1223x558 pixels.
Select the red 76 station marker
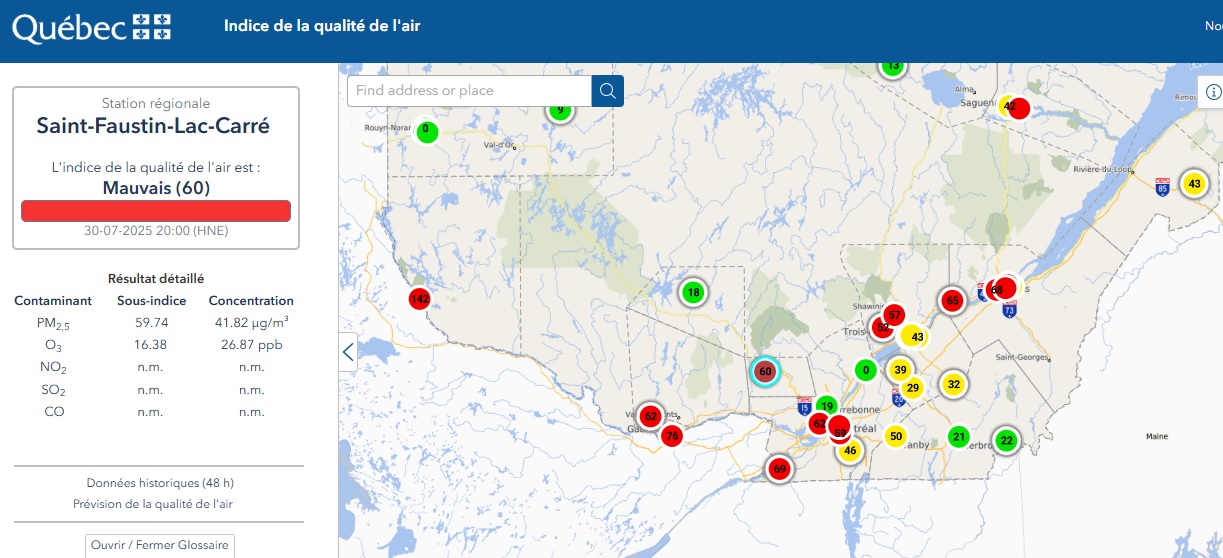pos(672,436)
